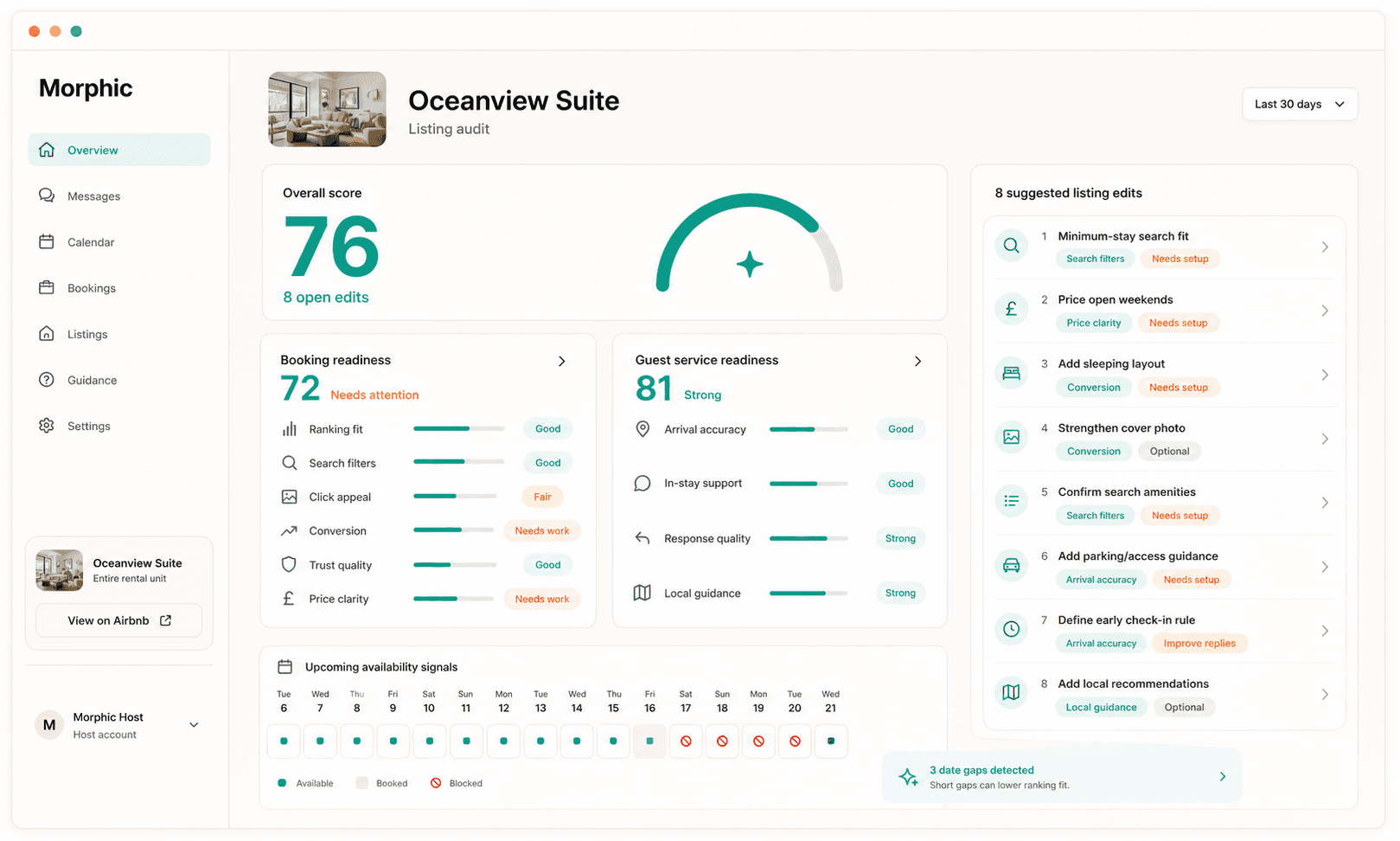Open the Calendar menu item
This screenshot has height=841, width=1400.
pos(119,241)
